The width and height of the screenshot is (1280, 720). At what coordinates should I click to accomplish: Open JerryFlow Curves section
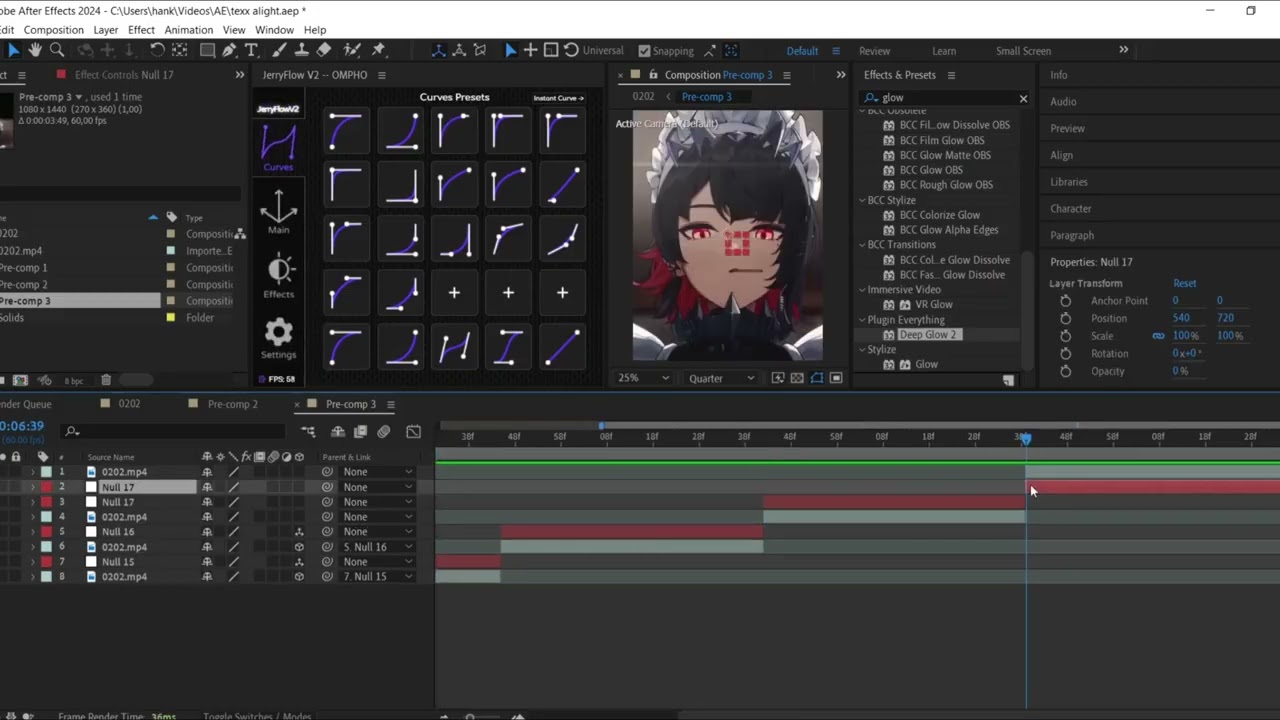tap(278, 148)
